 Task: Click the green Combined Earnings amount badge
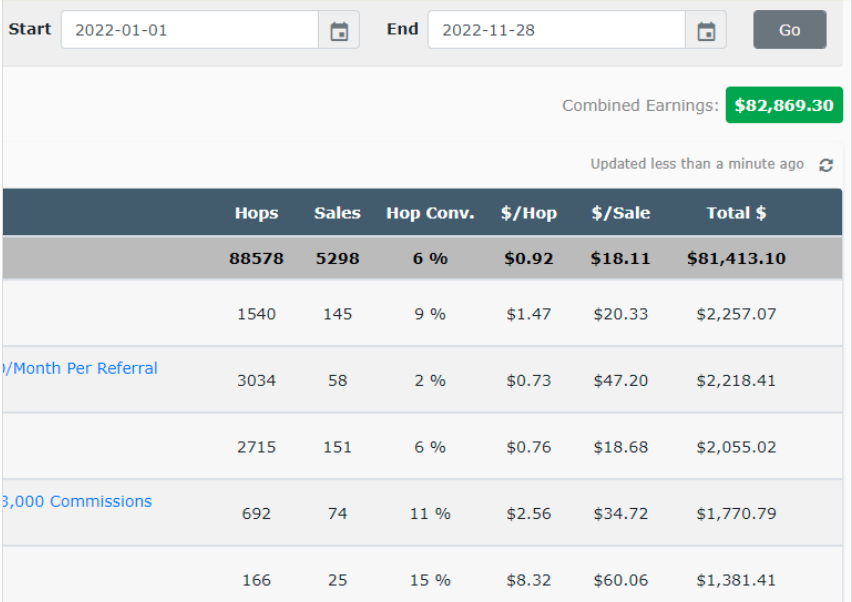783,105
